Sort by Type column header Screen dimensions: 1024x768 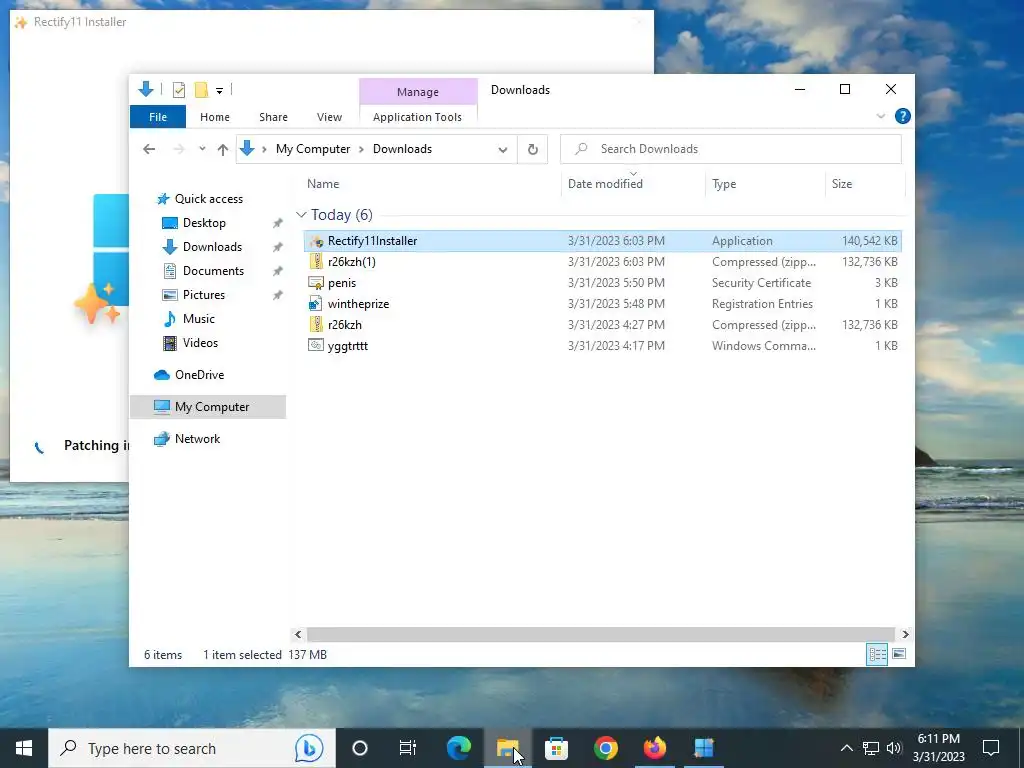click(x=765, y=184)
